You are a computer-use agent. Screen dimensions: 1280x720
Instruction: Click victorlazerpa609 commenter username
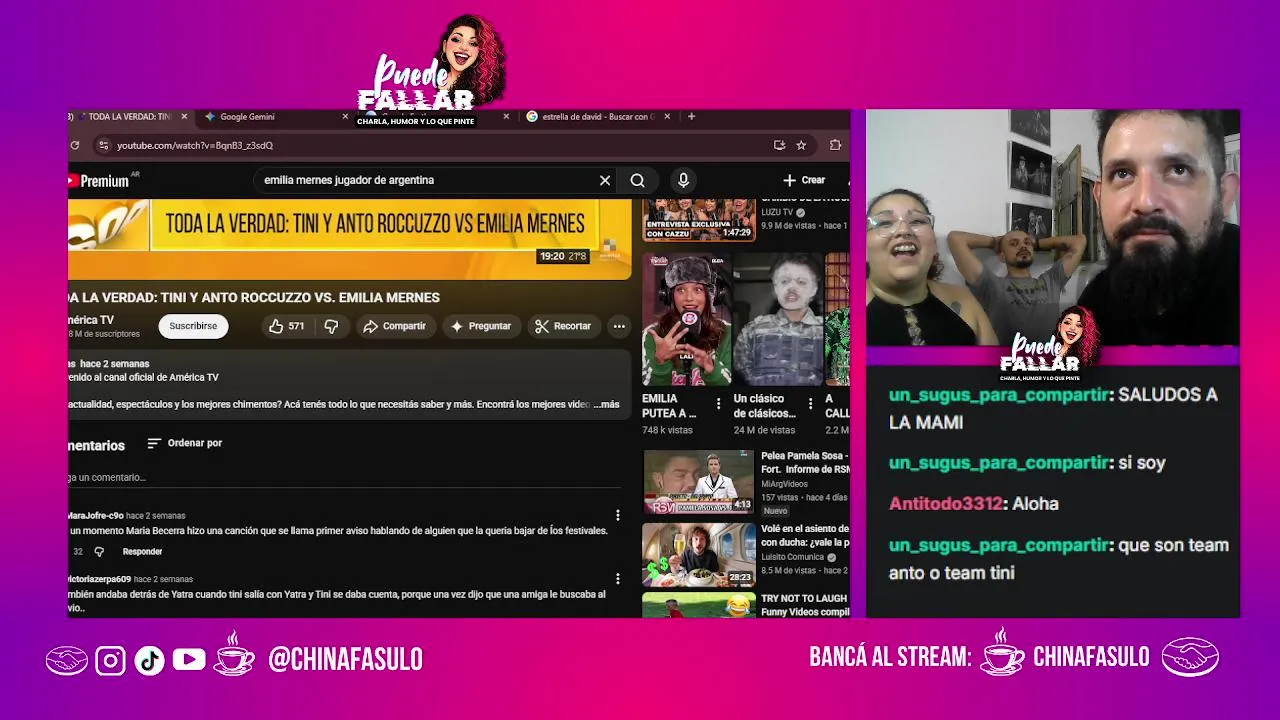(99, 580)
